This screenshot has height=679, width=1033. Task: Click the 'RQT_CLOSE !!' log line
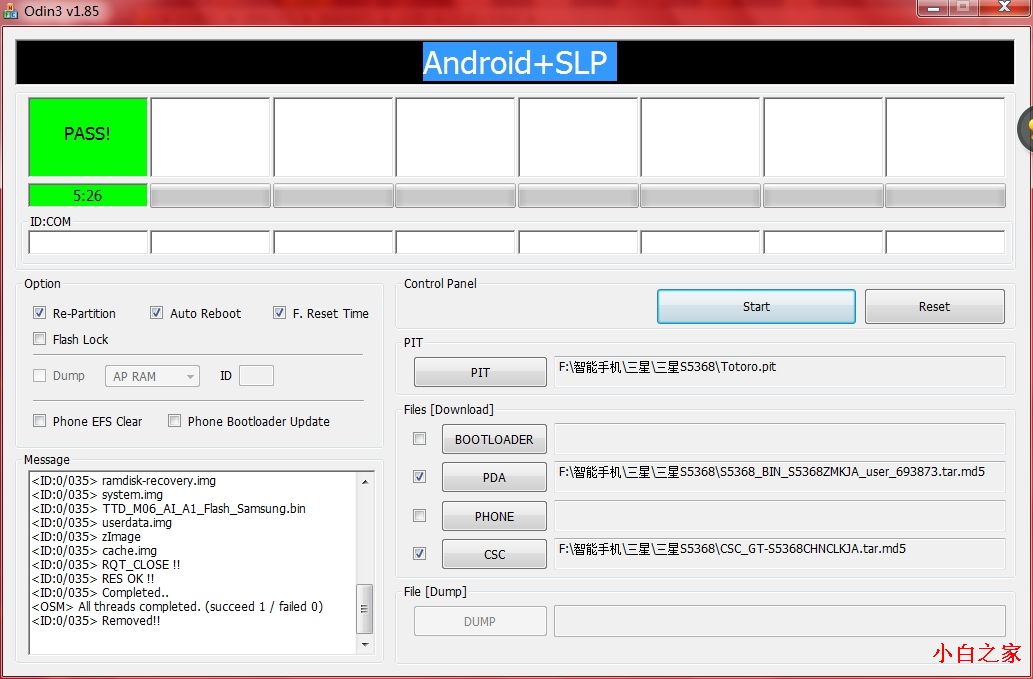(106, 564)
